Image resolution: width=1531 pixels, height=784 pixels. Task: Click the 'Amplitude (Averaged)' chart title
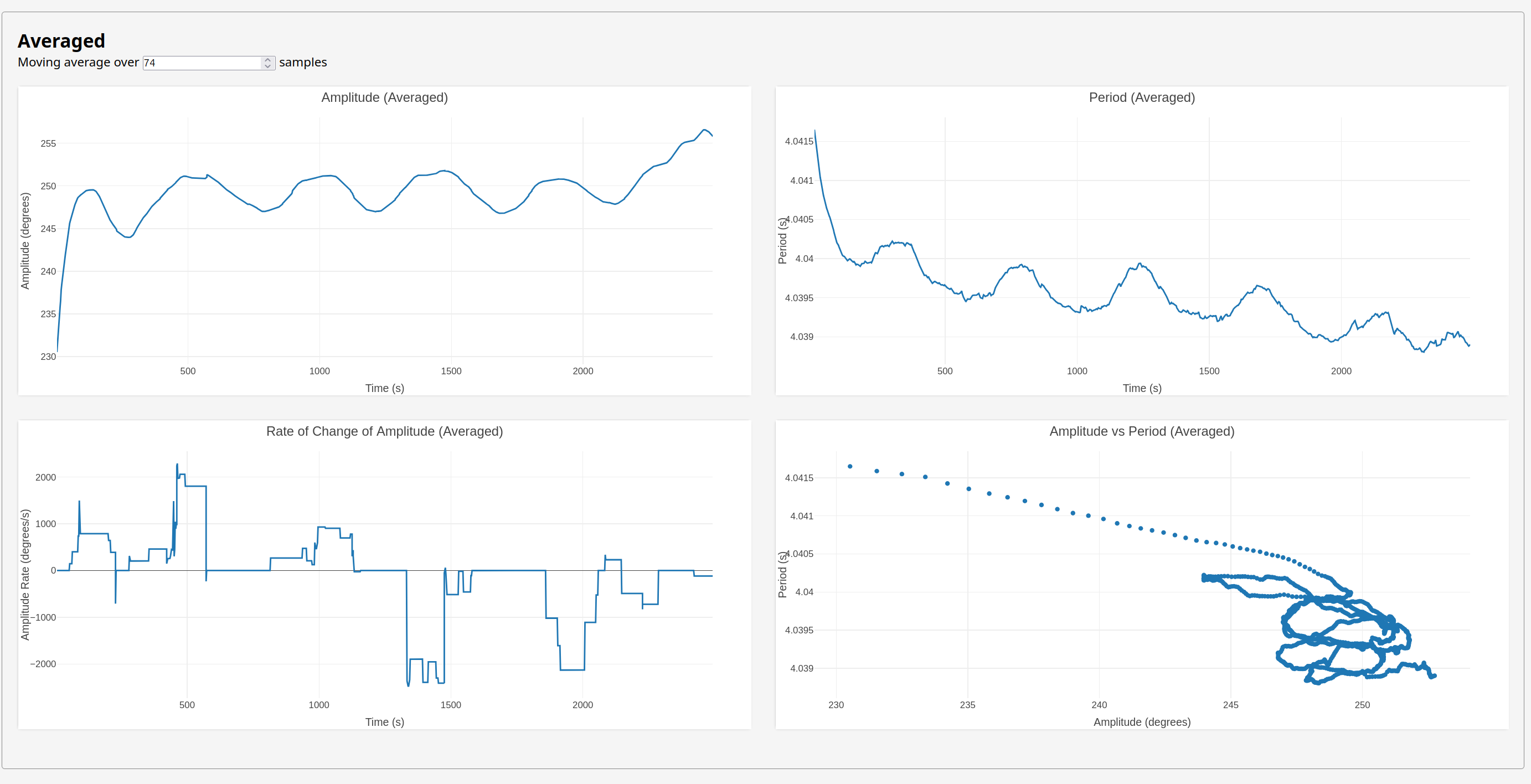(384, 97)
